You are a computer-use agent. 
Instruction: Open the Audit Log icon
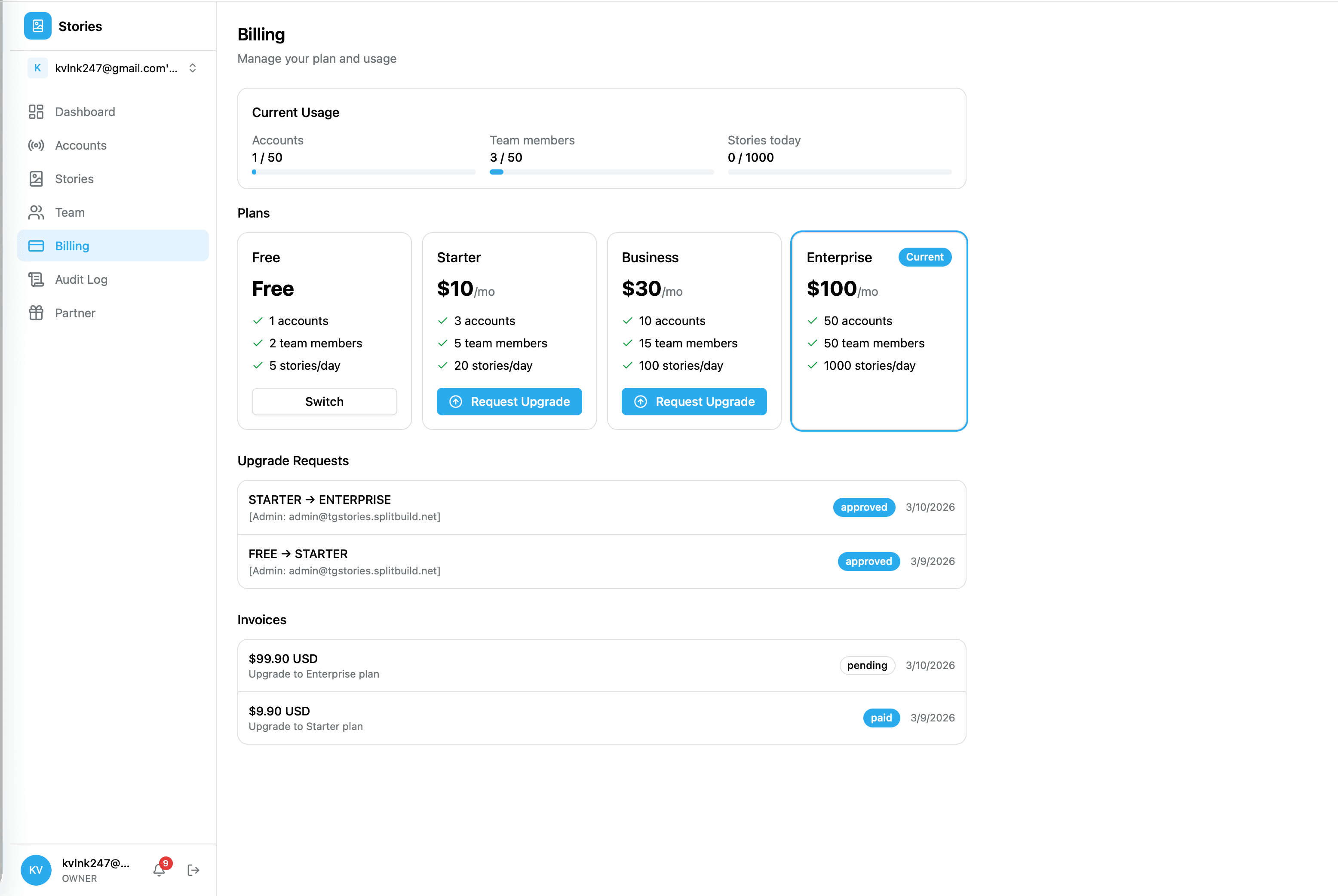36,279
